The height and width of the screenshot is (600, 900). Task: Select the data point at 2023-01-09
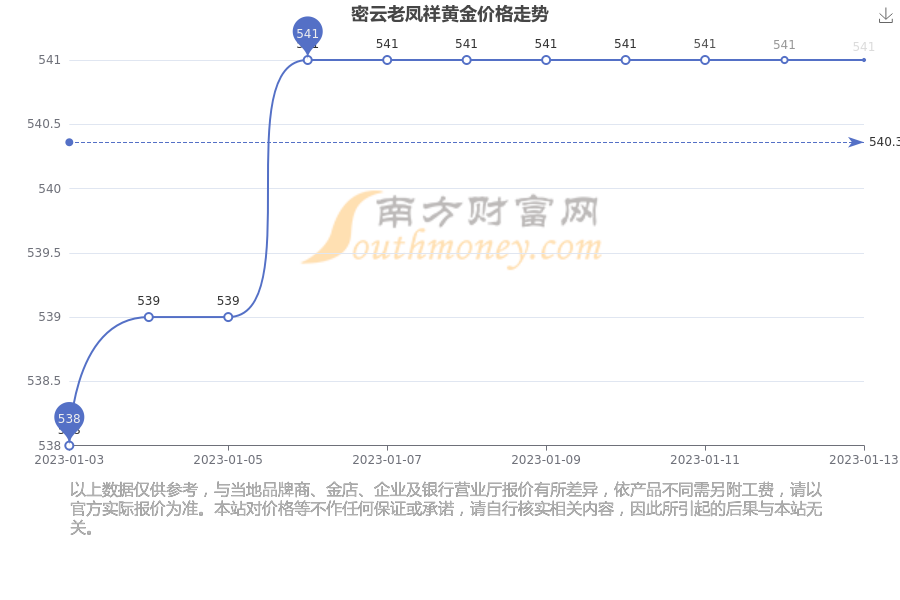click(x=546, y=60)
